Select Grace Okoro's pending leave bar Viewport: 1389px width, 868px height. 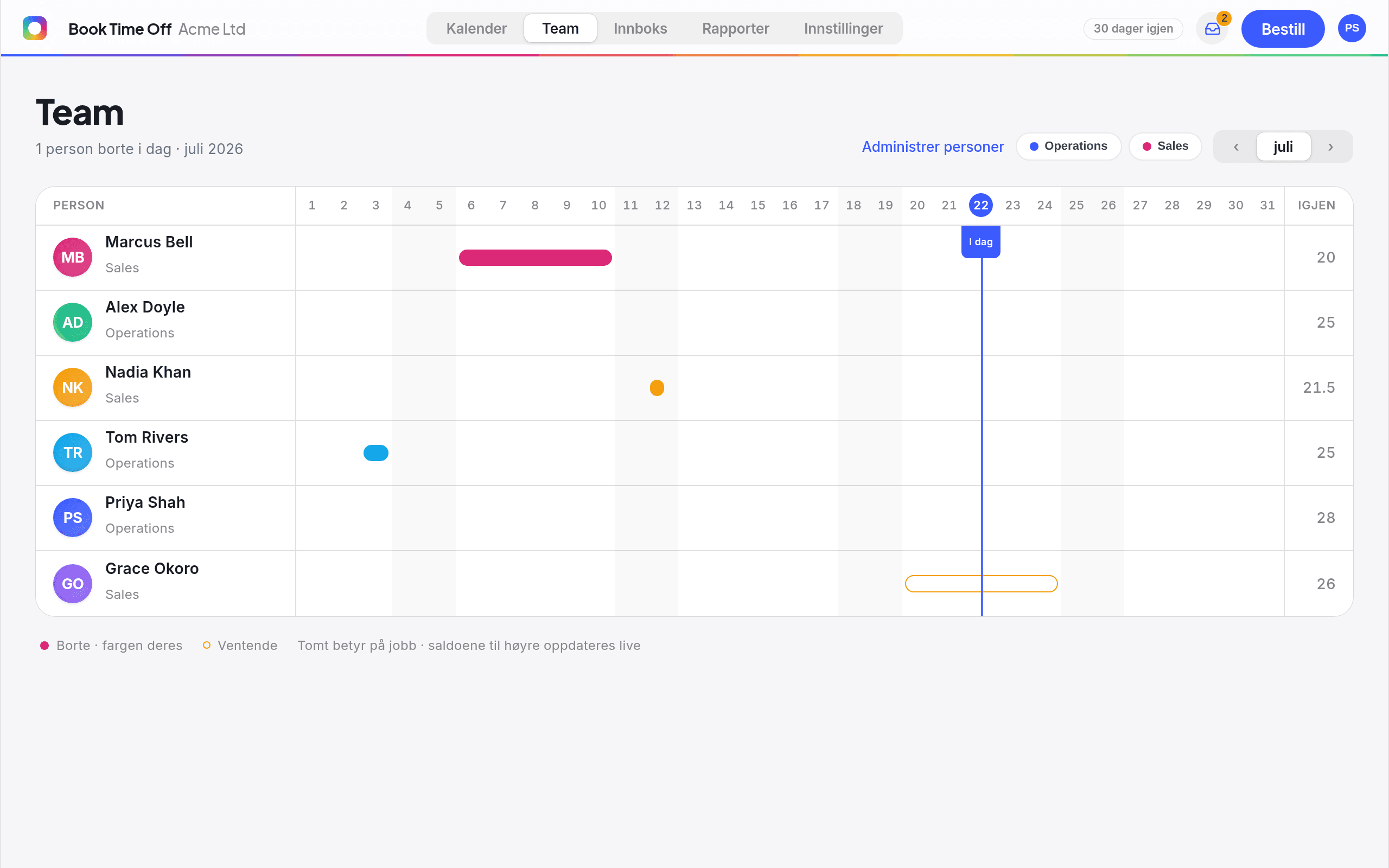coord(981,584)
